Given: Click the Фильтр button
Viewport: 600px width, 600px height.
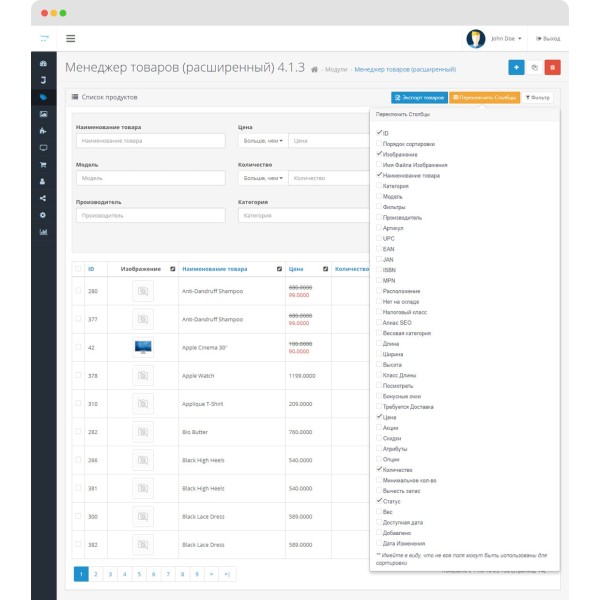Looking at the screenshot, I should pyautogui.click(x=538, y=98).
